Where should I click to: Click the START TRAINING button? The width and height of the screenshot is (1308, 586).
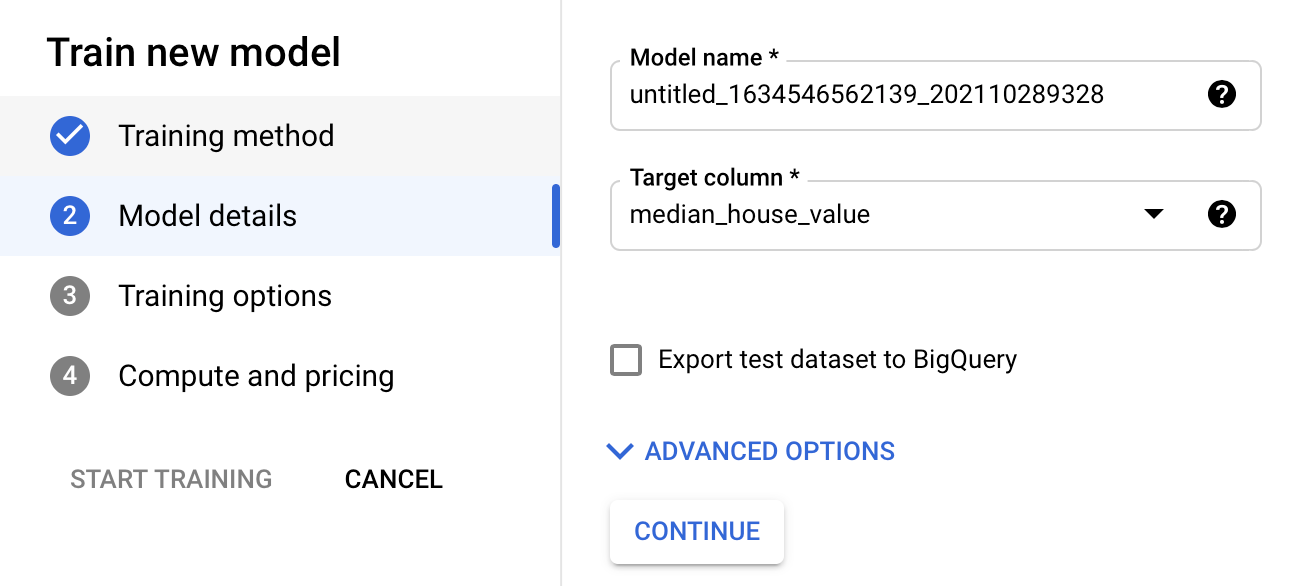click(x=171, y=480)
